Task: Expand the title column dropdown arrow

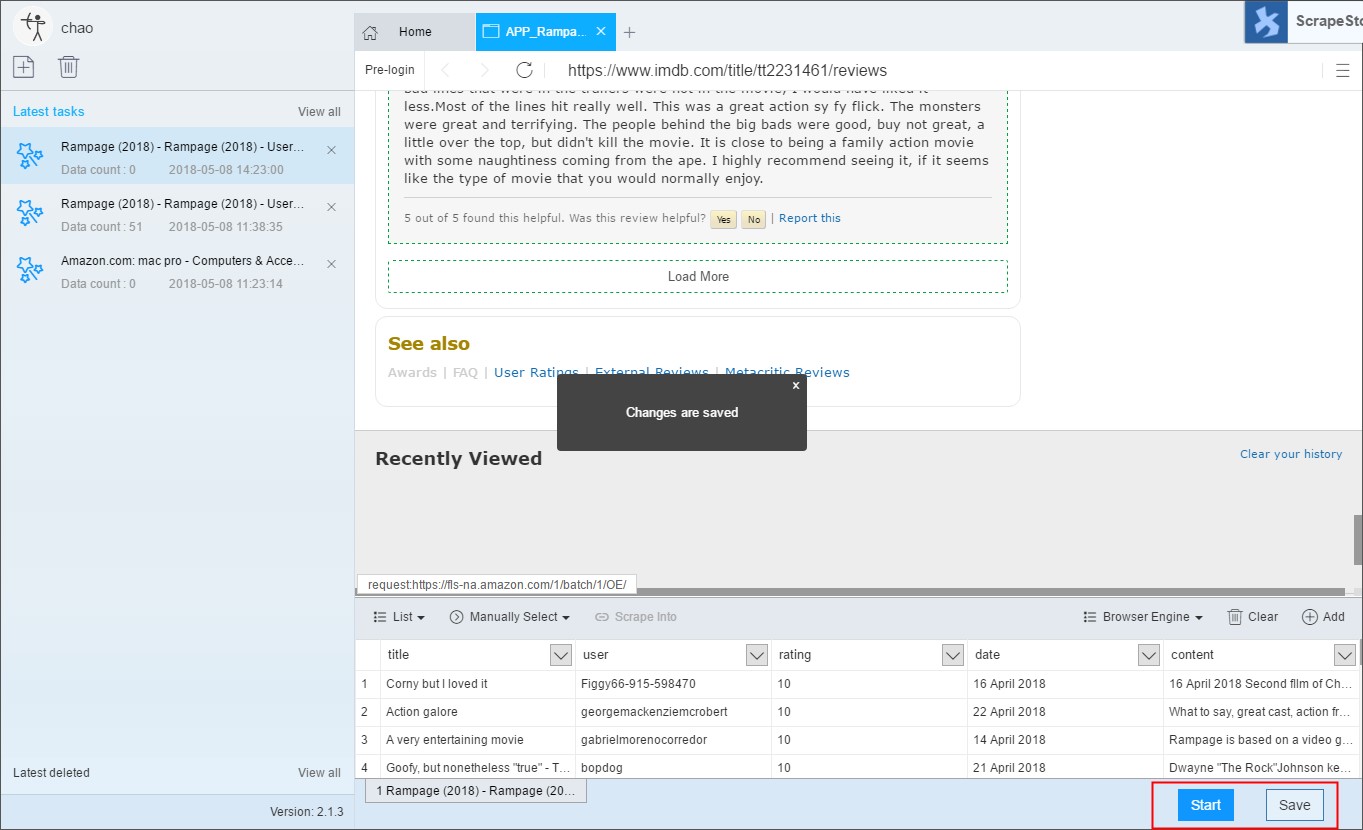Action: tap(561, 655)
